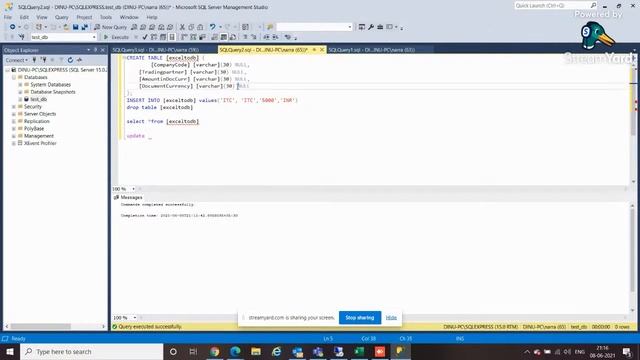Expand the Management folder node

(x=14, y=136)
